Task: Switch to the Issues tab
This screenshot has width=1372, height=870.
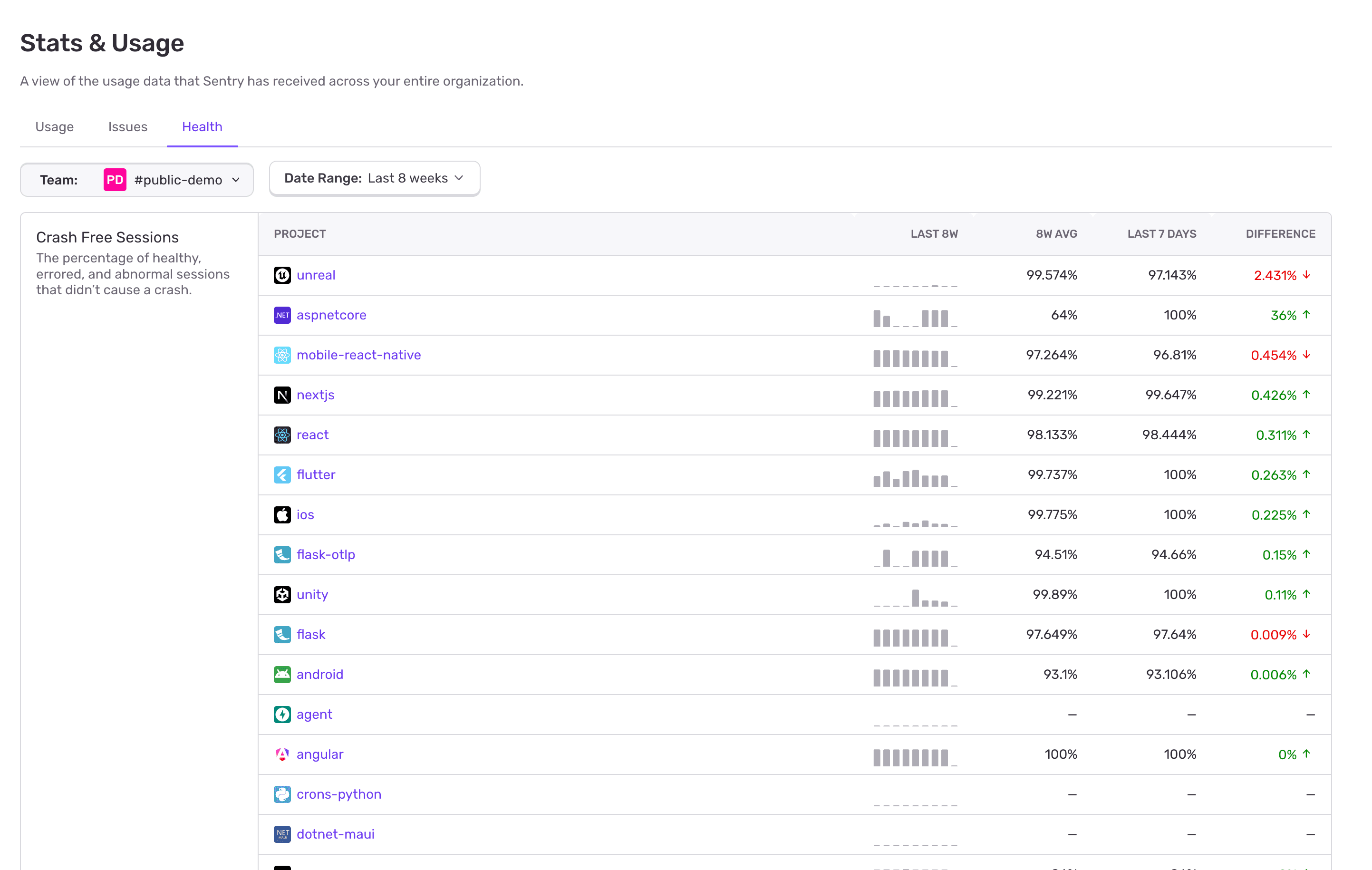Action: pyautogui.click(x=127, y=126)
